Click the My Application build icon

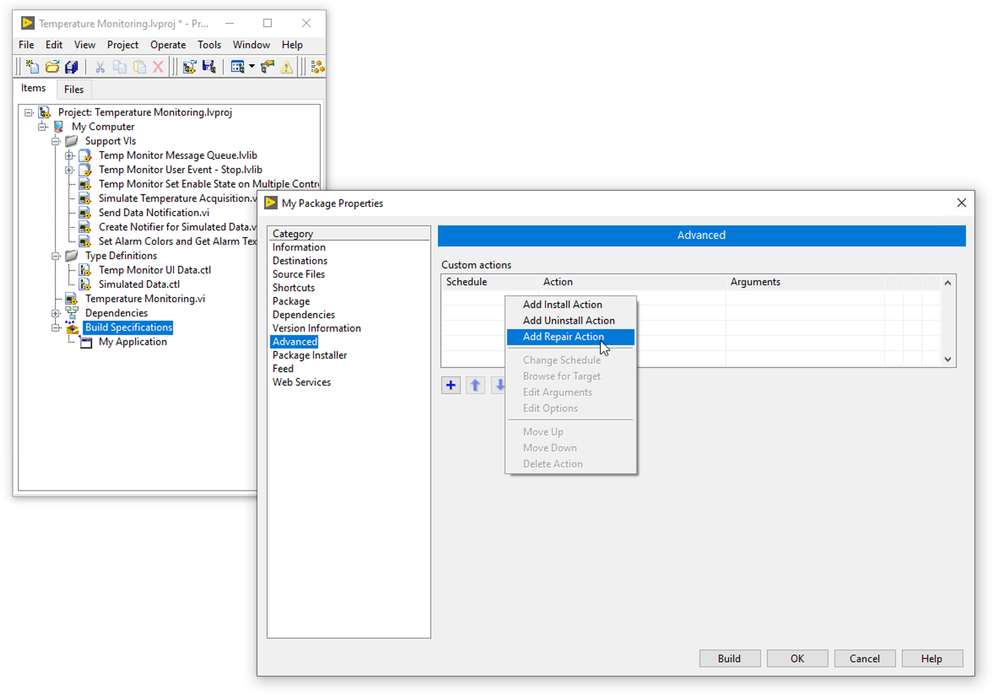[85, 342]
